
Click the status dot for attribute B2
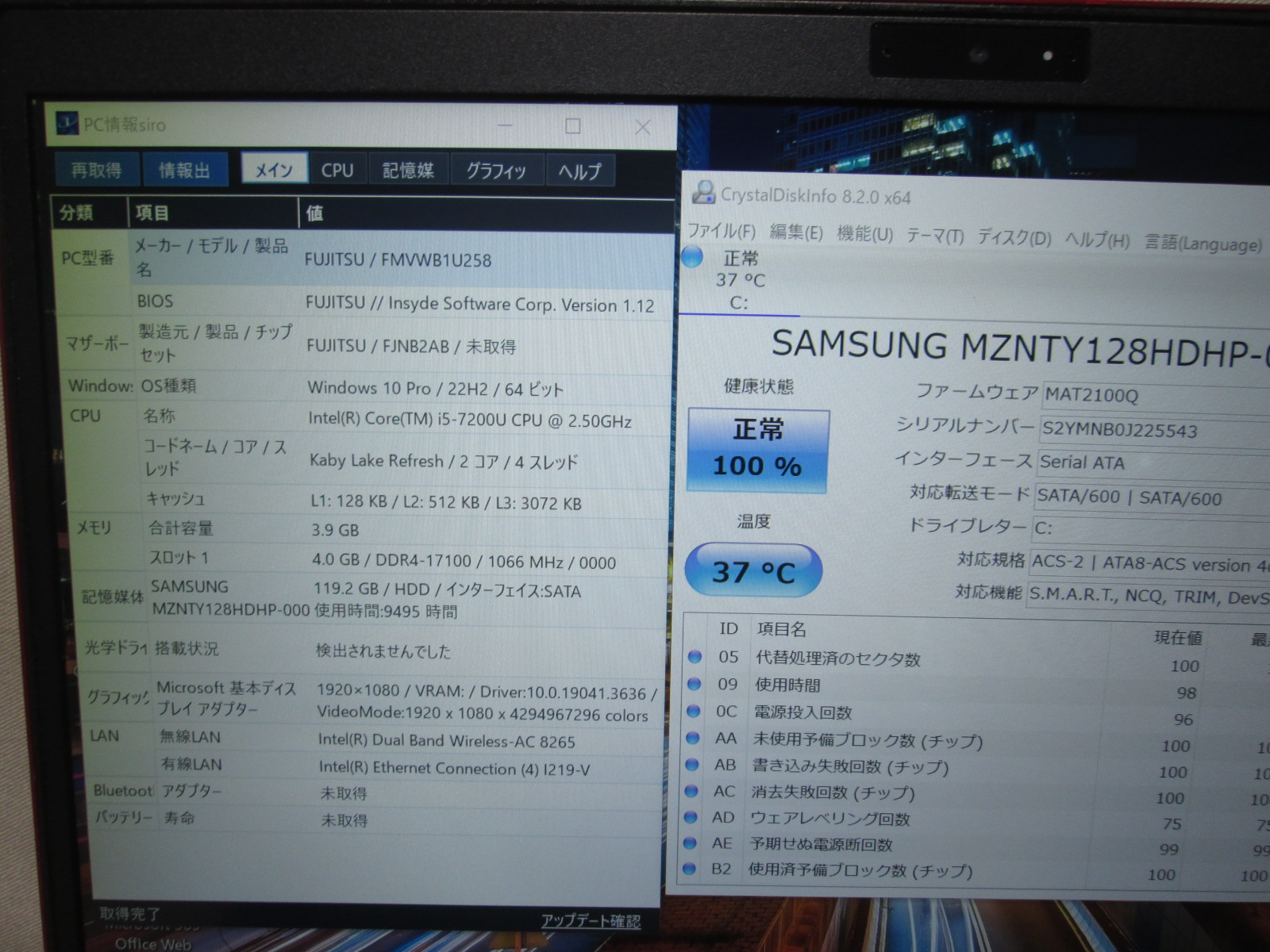pos(690,869)
